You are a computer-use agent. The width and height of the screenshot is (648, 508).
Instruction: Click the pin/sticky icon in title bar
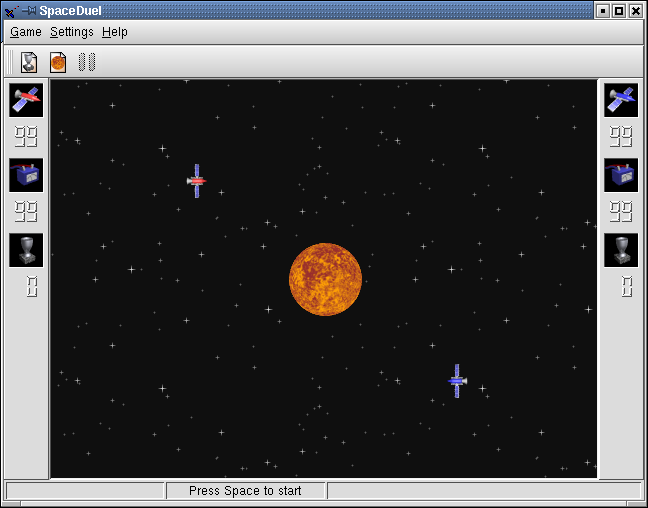coord(29,11)
